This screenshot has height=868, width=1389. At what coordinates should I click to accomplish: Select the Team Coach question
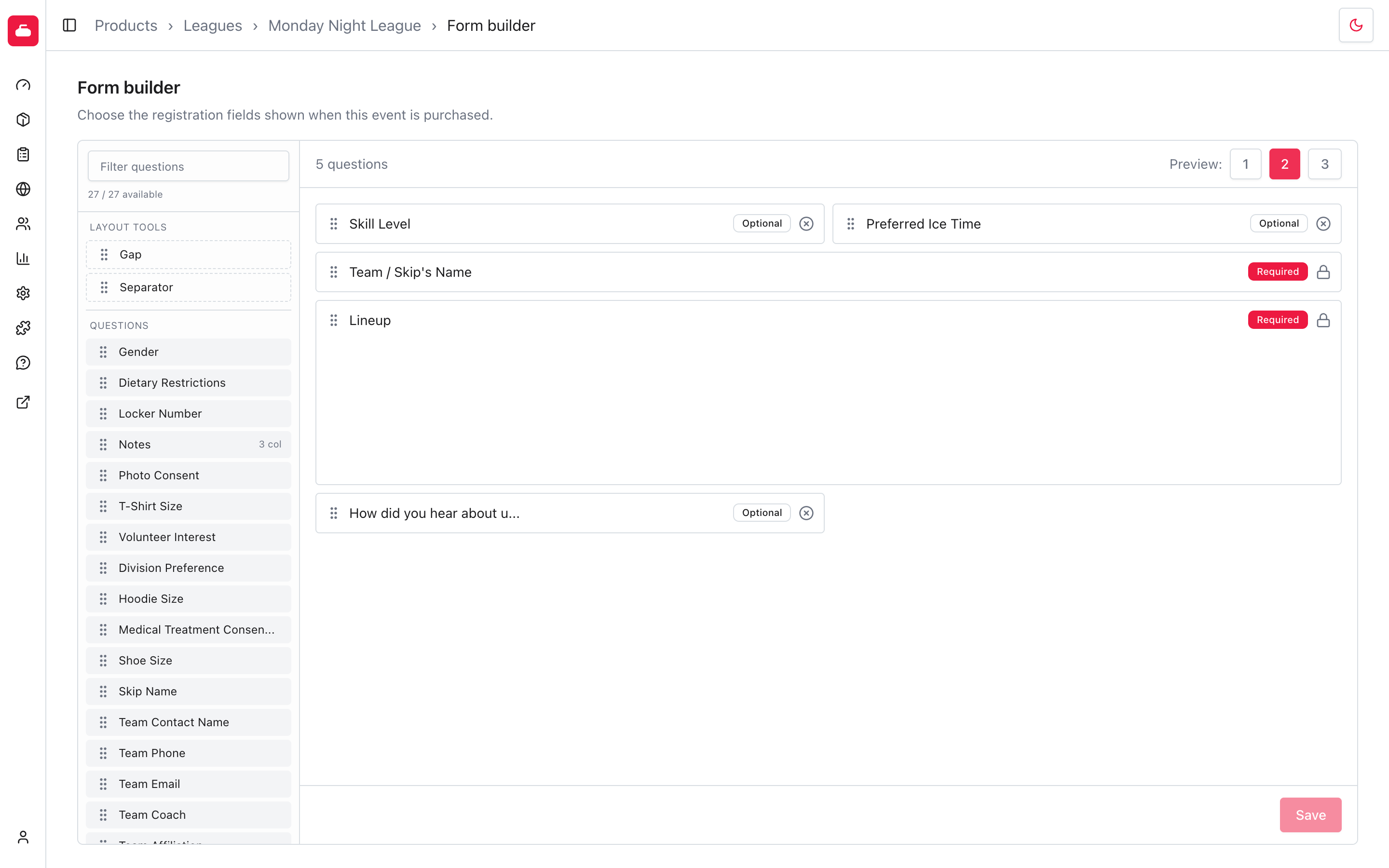pyautogui.click(x=188, y=814)
